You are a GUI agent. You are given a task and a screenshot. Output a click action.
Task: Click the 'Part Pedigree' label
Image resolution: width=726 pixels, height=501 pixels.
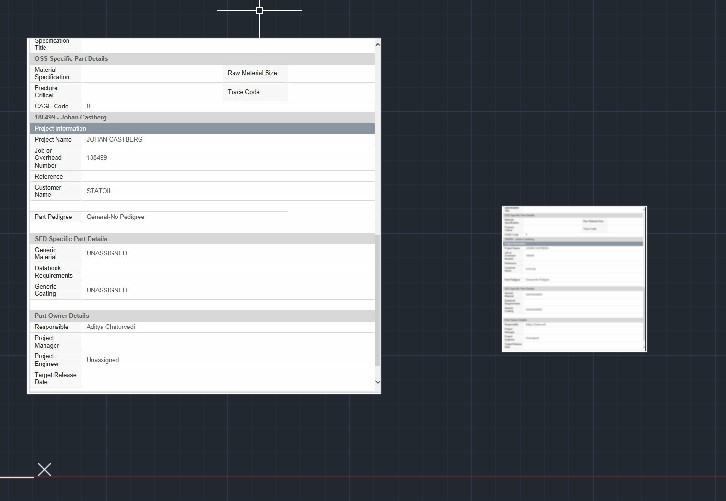pos(53,217)
